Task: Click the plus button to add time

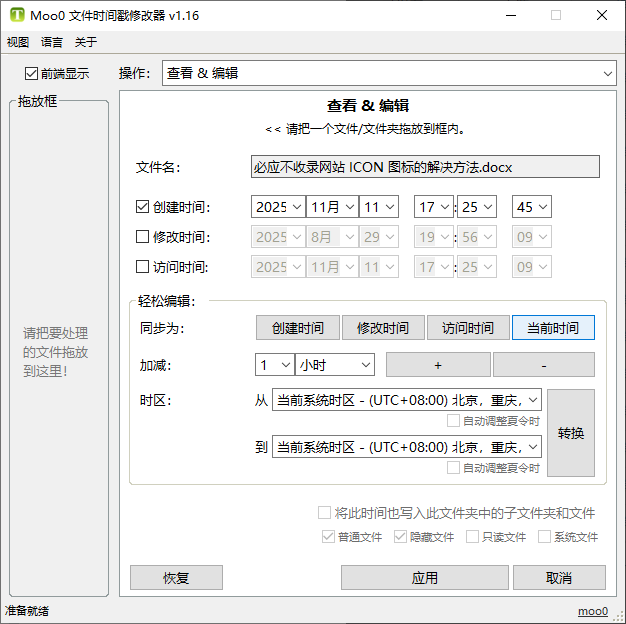Action: pos(438,365)
